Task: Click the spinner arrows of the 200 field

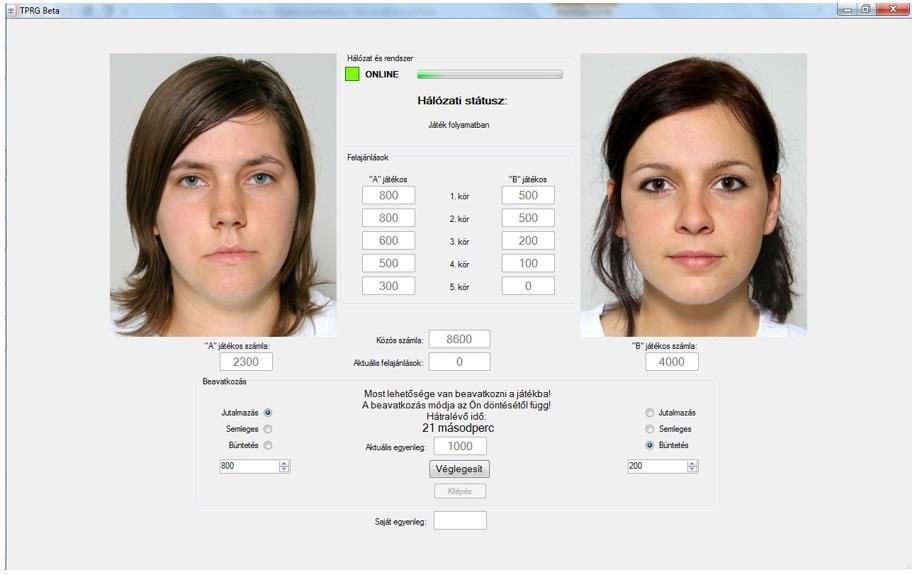Action: point(692,466)
